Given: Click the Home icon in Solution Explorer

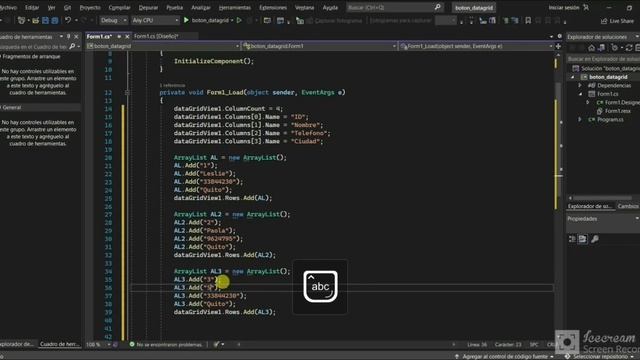Looking at the screenshot, I should [x=591, y=48].
